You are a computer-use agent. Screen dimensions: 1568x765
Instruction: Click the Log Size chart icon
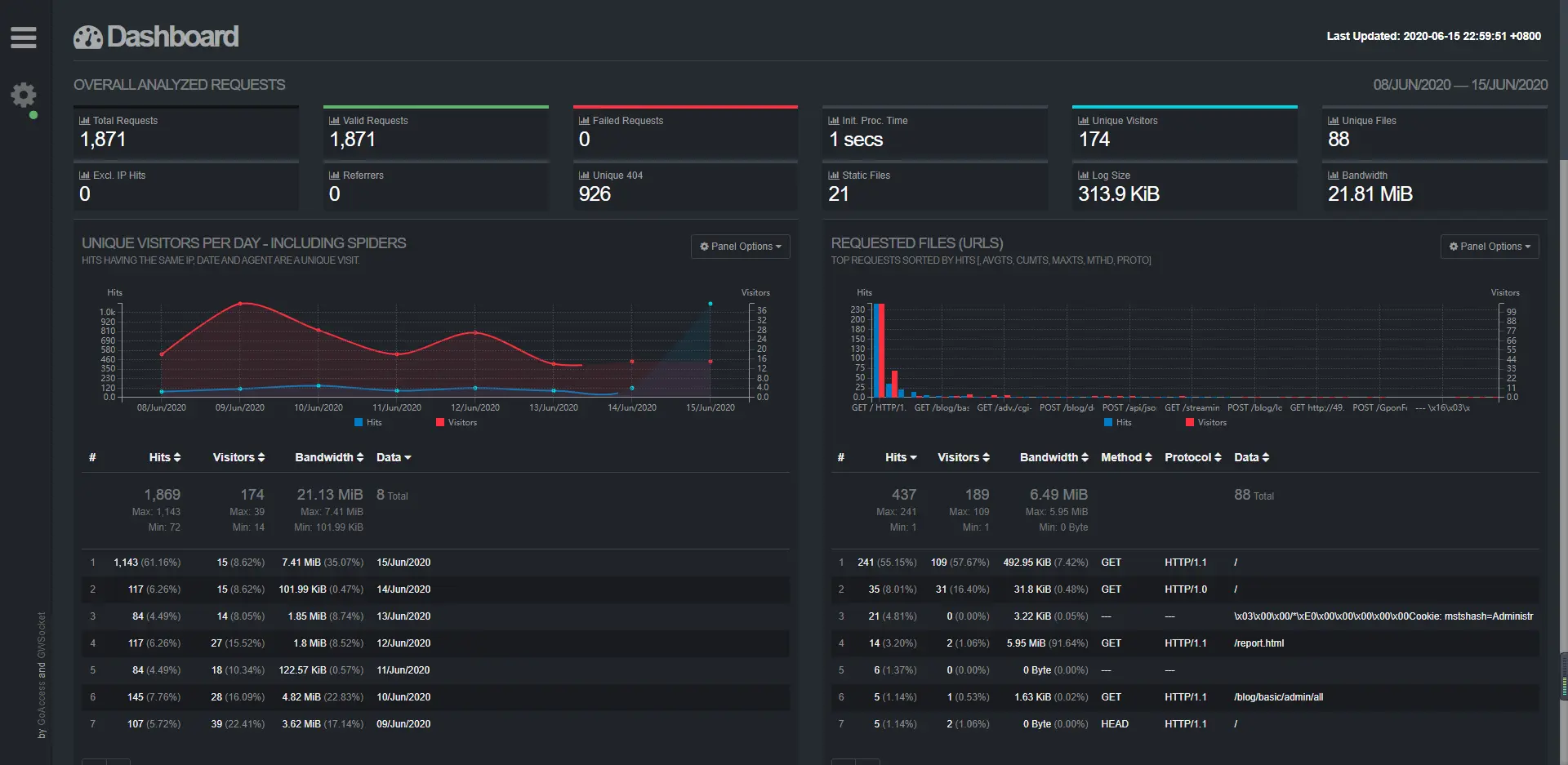tap(1084, 175)
